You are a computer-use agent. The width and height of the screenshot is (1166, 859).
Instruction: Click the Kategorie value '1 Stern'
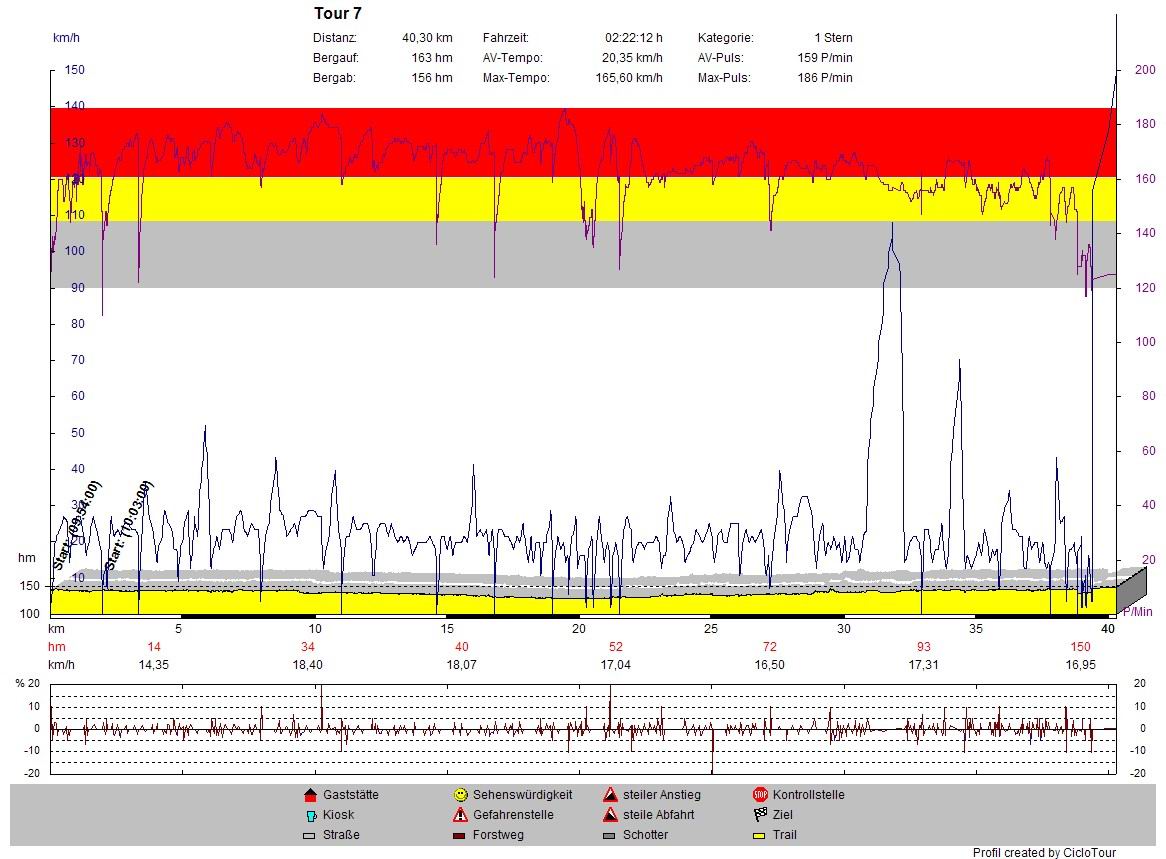[x=833, y=38]
